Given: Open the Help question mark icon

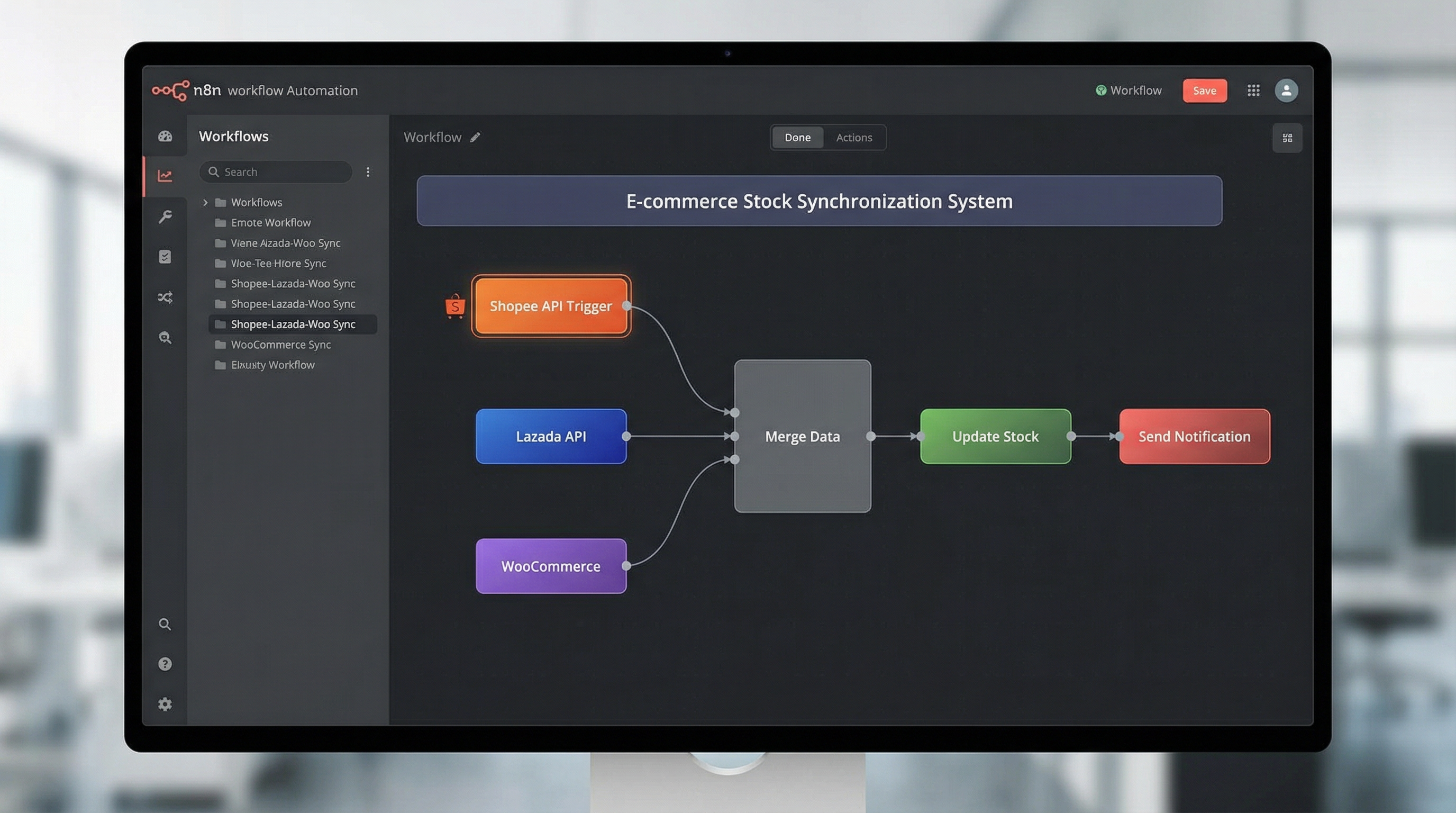Looking at the screenshot, I should click(165, 663).
